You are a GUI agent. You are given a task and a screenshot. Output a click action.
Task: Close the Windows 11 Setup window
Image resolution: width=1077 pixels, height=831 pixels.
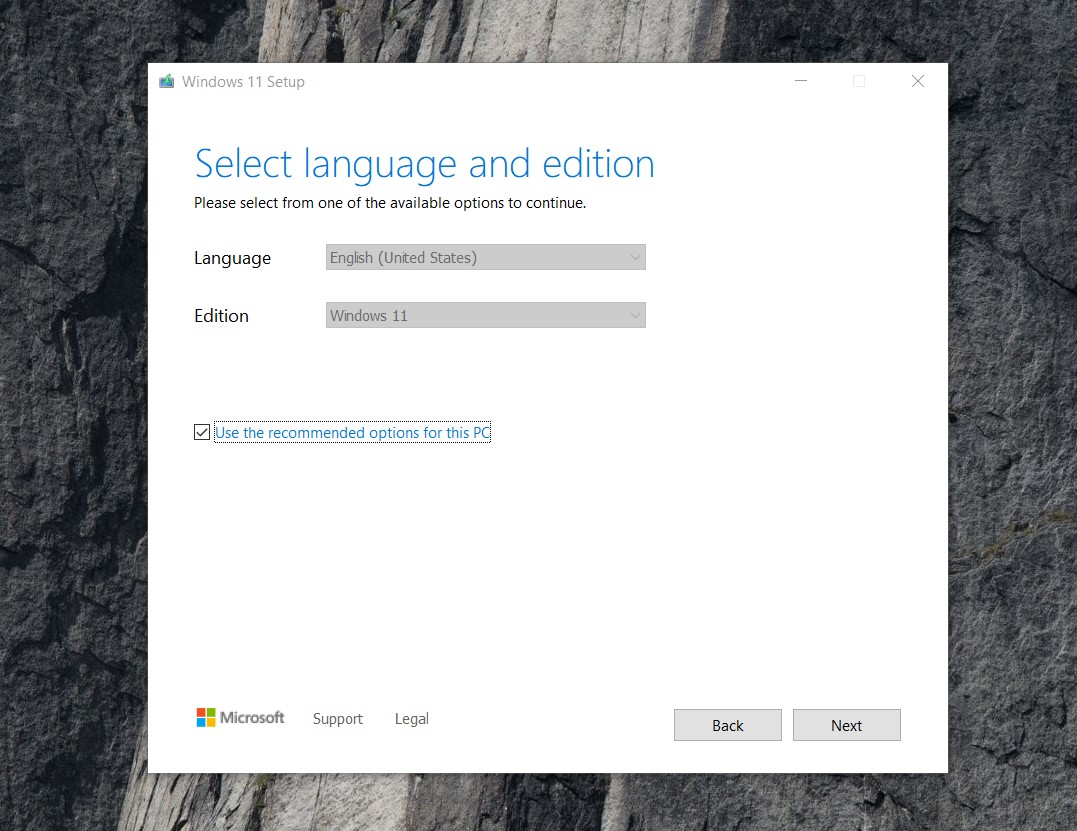[x=918, y=81]
